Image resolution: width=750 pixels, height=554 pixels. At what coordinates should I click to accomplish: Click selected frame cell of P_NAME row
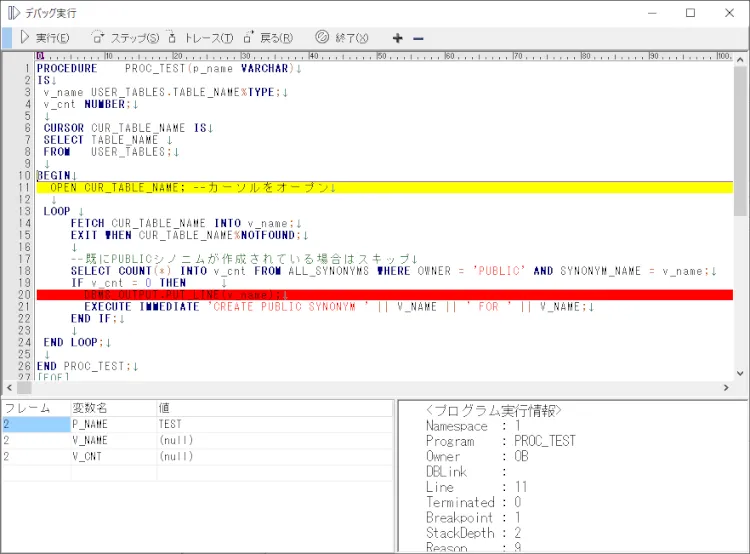36,424
